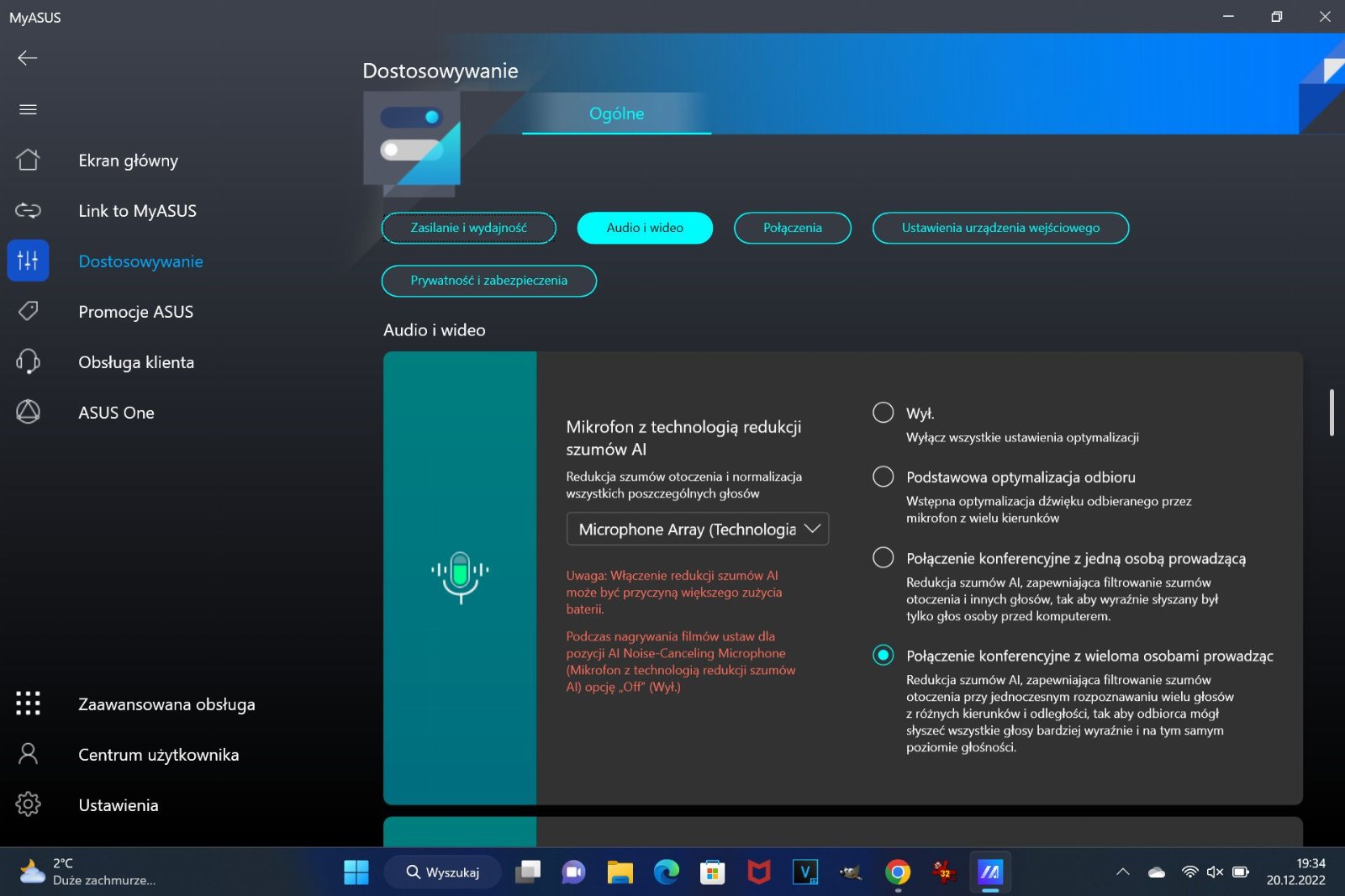Click the OneDrive cloud tray icon

[x=1157, y=872]
